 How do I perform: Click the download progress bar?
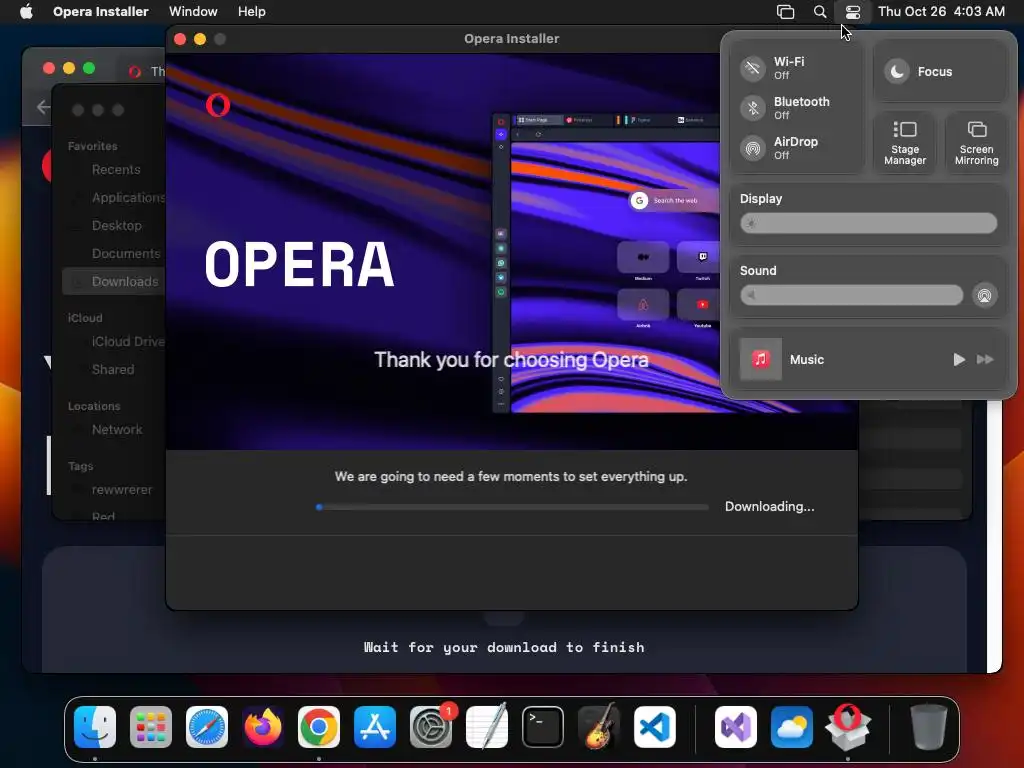point(512,507)
